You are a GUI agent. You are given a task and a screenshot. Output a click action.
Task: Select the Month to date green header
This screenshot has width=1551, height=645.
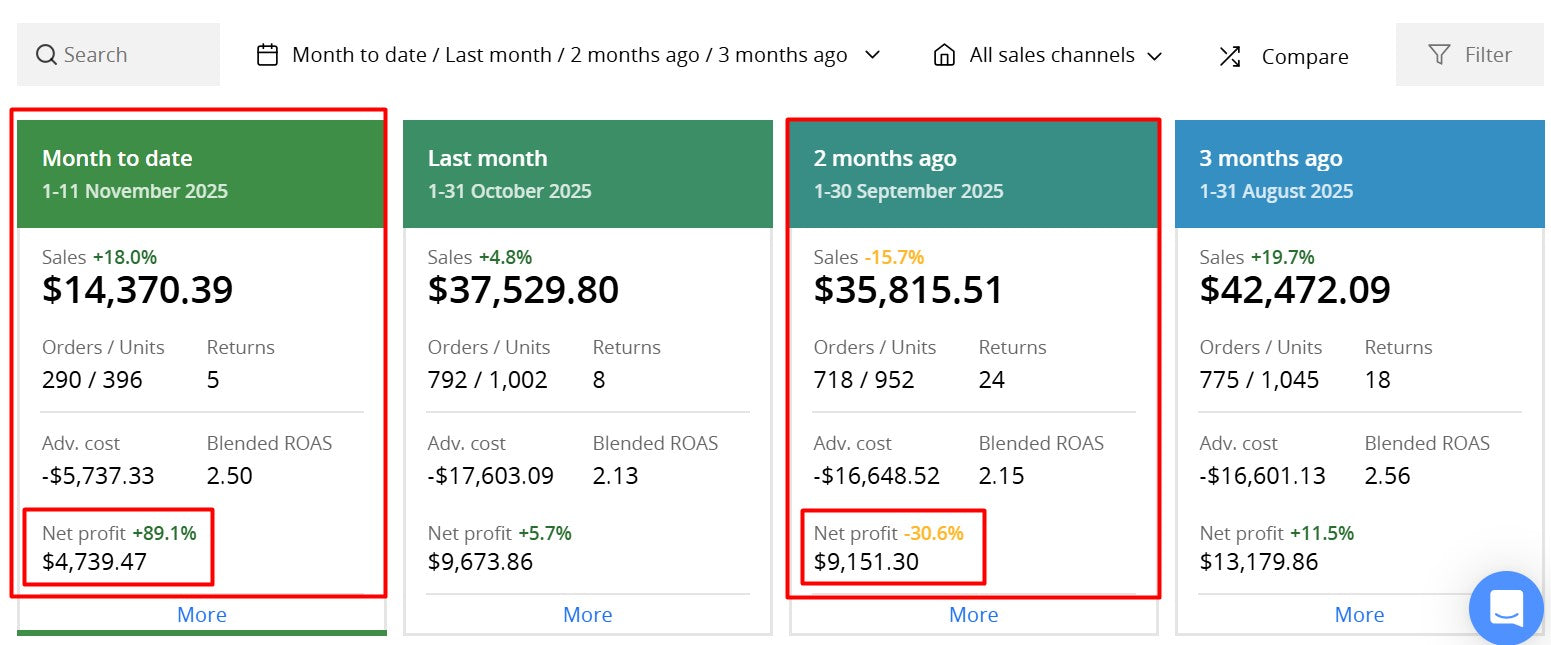coord(201,174)
